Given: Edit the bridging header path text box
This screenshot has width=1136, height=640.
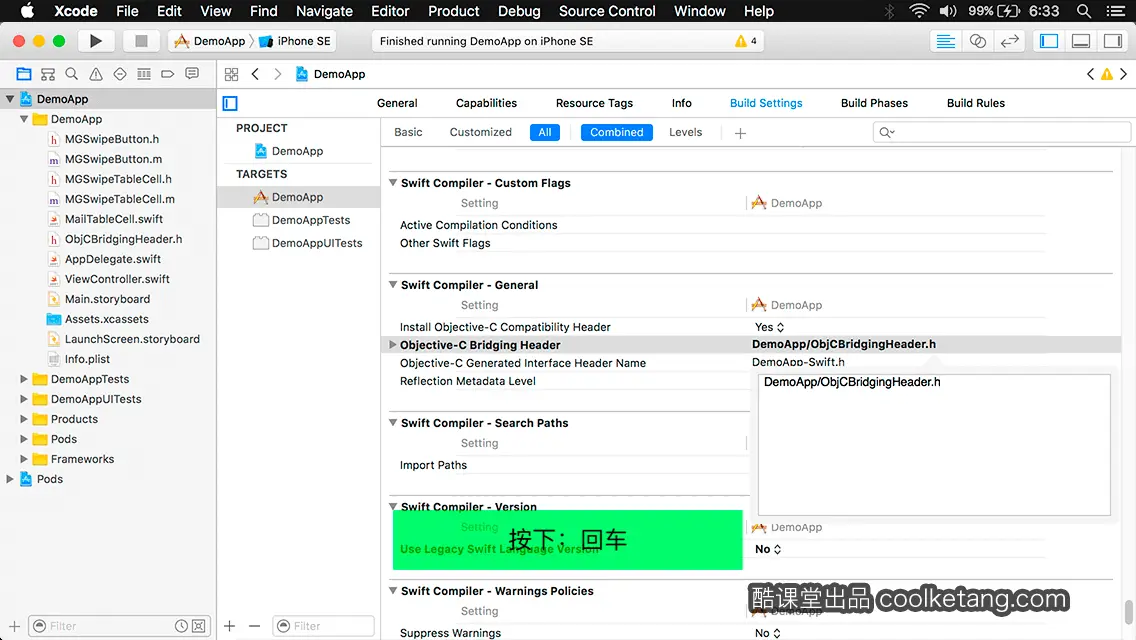Looking at the screenshot, I should point(934,444).
